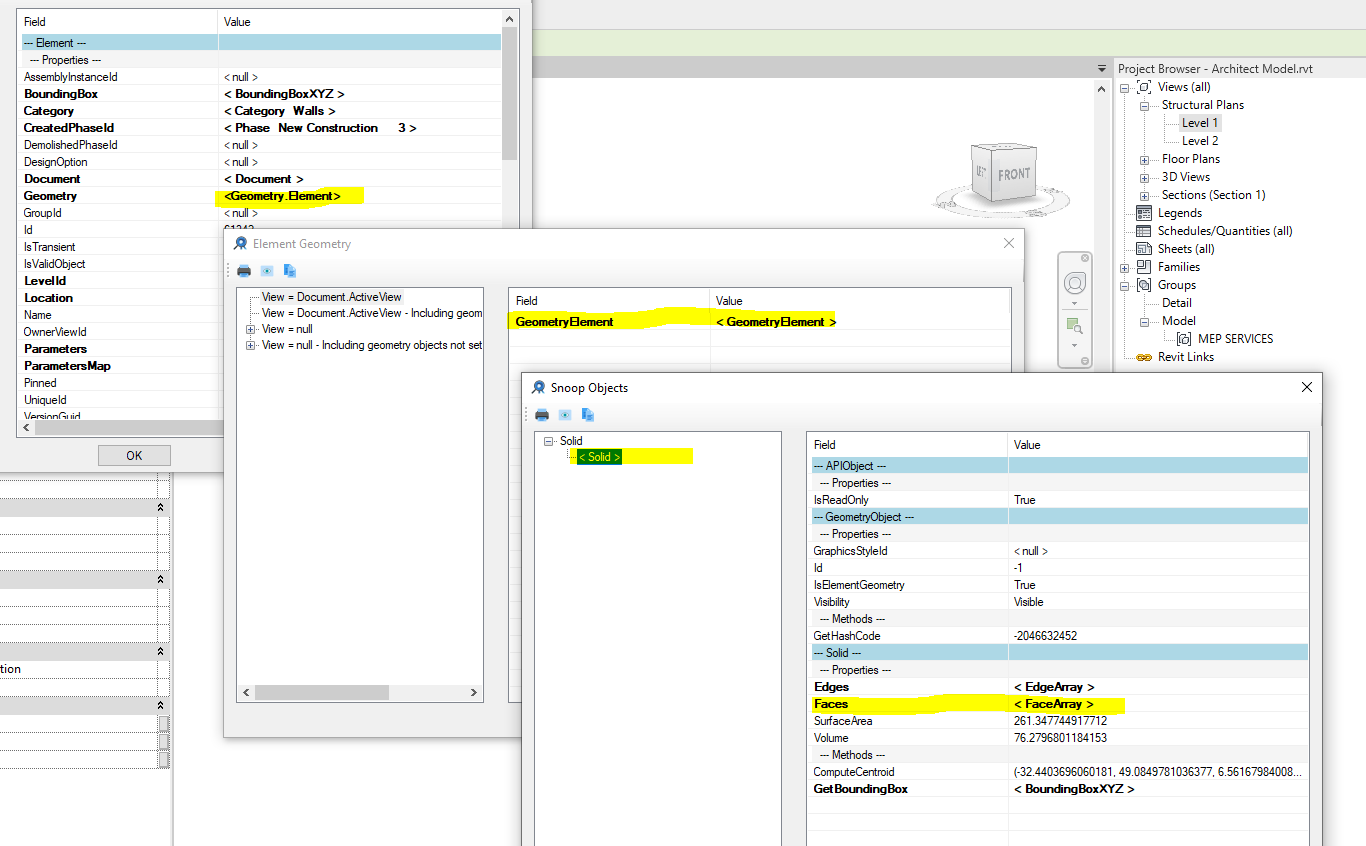Click the Print icon in Element Geometry dialog

point(244,270)
